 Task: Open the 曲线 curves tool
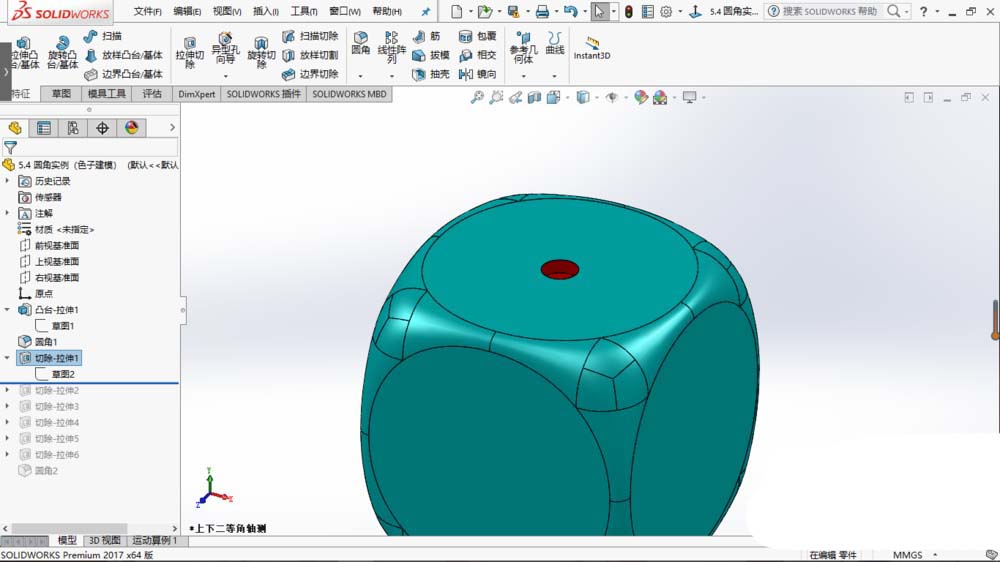coord(554,43)
